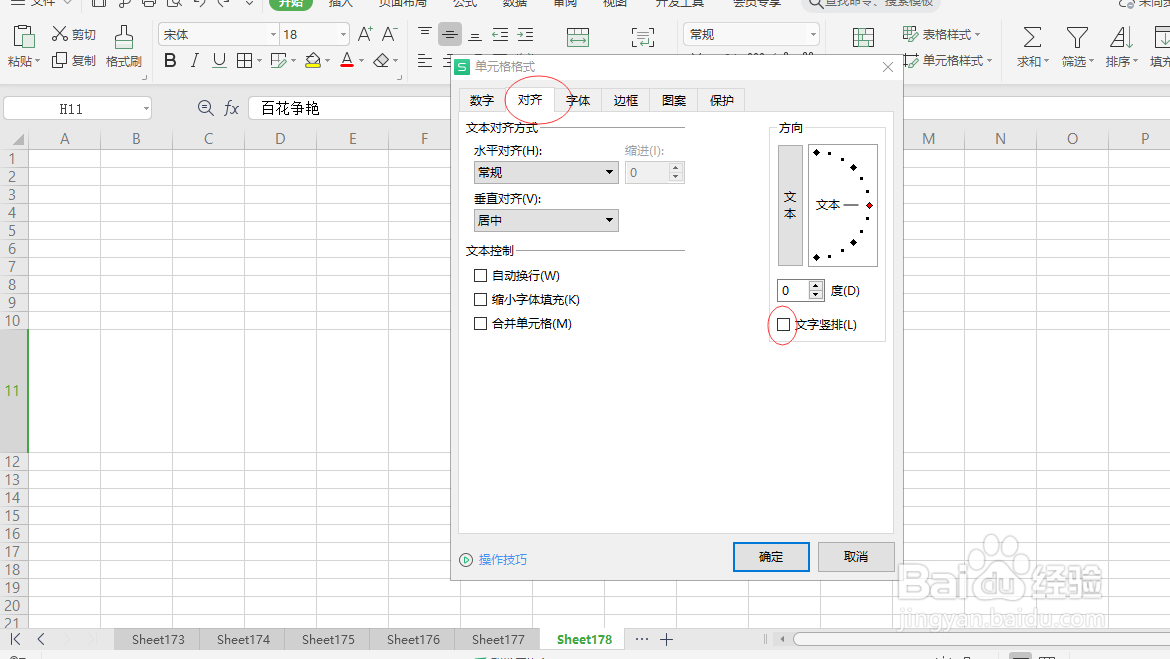1170x659 pixels.
Task: Switch to the 字体 tab in the dialog
Action: 577,99
